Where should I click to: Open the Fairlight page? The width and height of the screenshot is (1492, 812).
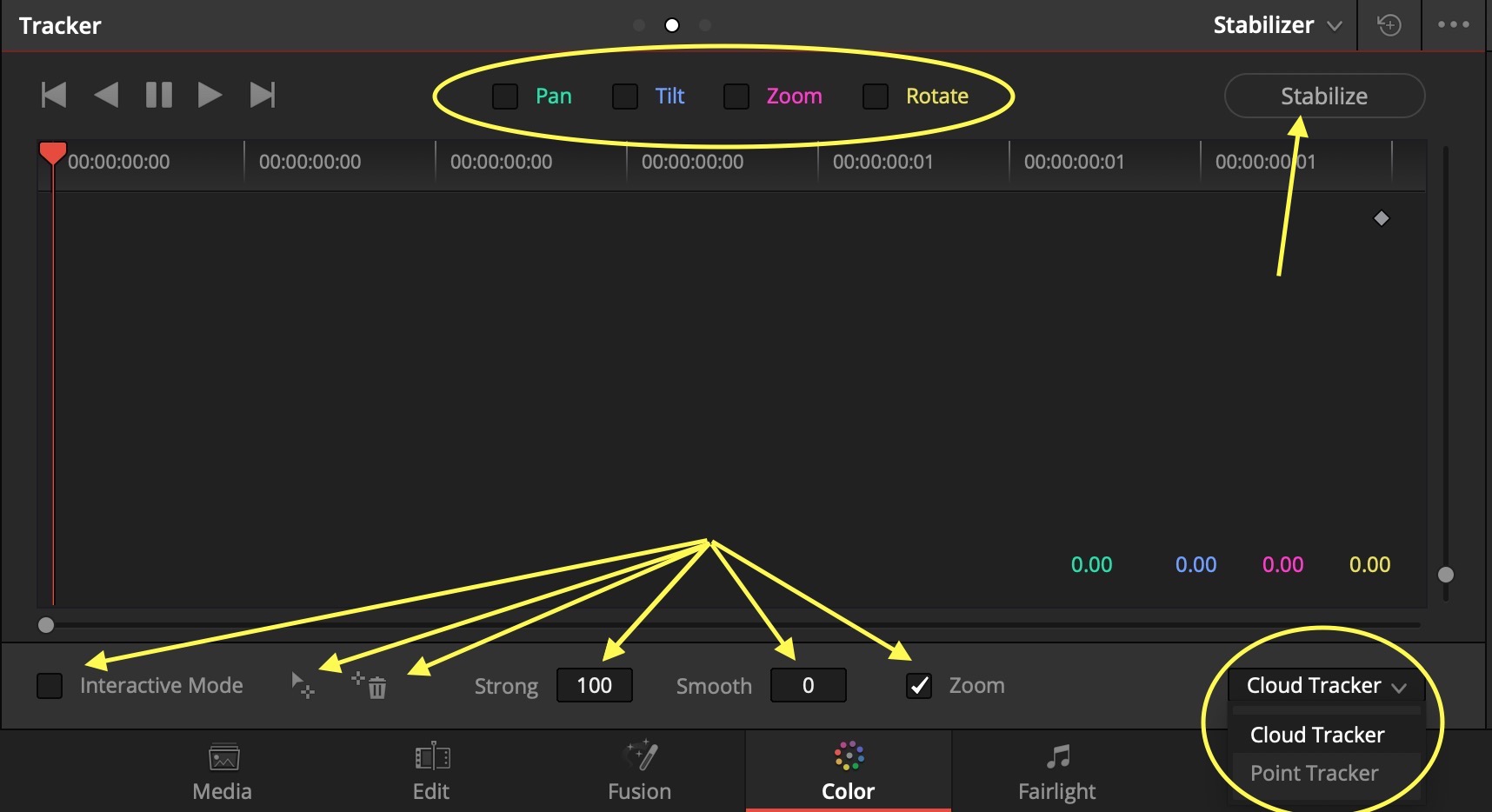(1056, 769)
